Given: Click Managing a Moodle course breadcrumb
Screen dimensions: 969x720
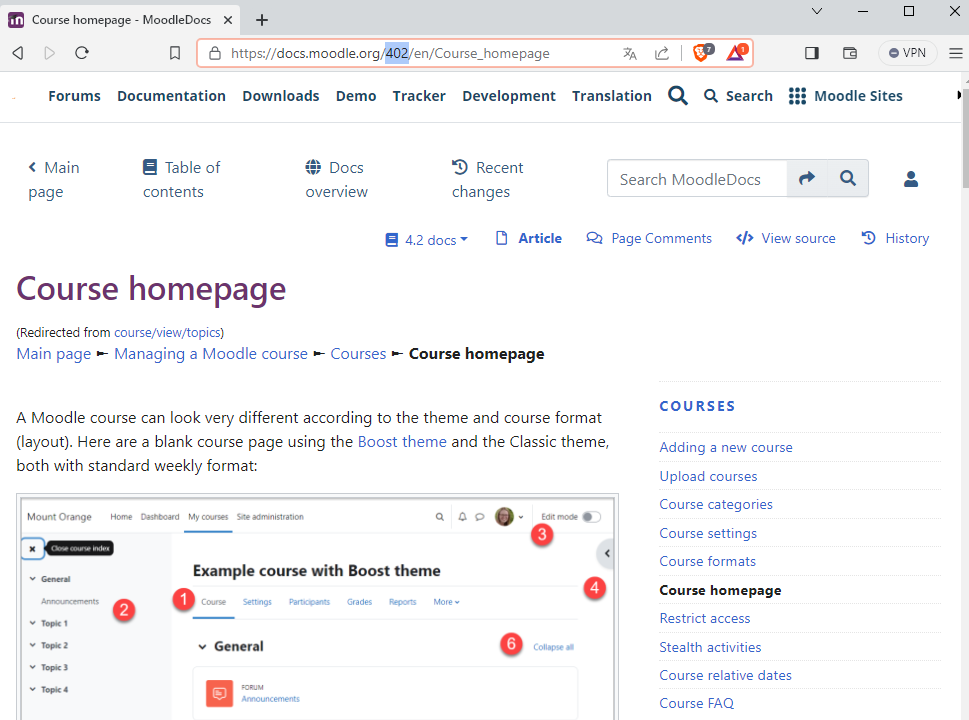Looking at the screenshot, I should coord(211,354).
